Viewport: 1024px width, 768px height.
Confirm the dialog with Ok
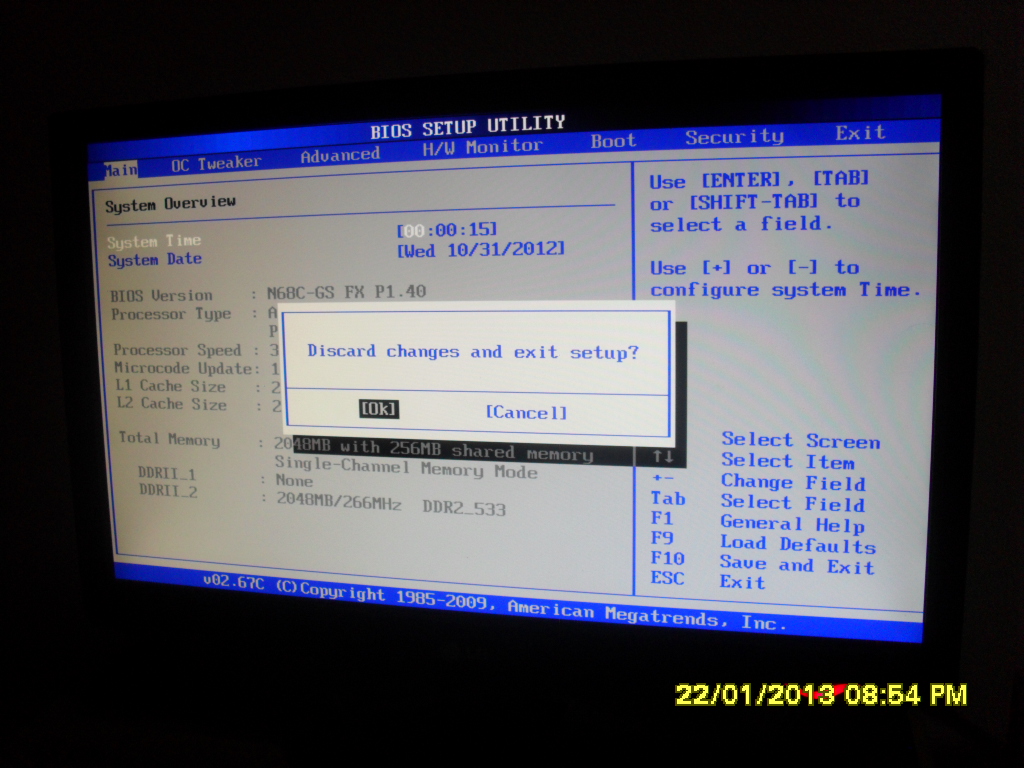click(x=379, y=409)
